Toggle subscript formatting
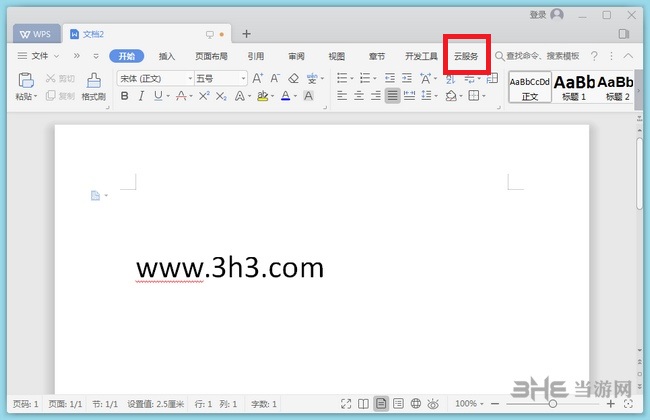Image resolution: width=650 pixels, height=420 pixels. 221,96
